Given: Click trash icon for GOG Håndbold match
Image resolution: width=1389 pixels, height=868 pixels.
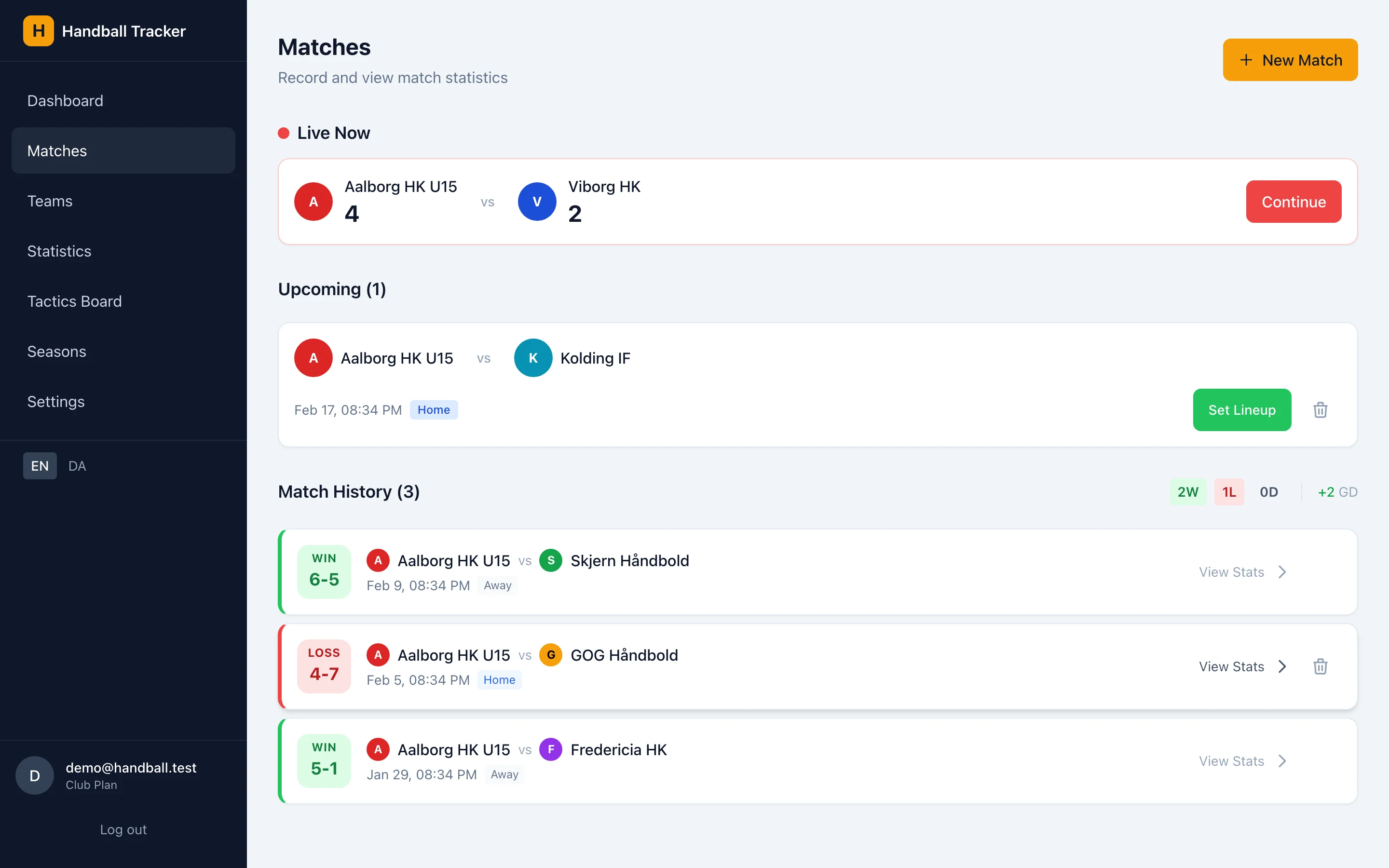Looking at the screenshot, I should (x=1320, y=666).
